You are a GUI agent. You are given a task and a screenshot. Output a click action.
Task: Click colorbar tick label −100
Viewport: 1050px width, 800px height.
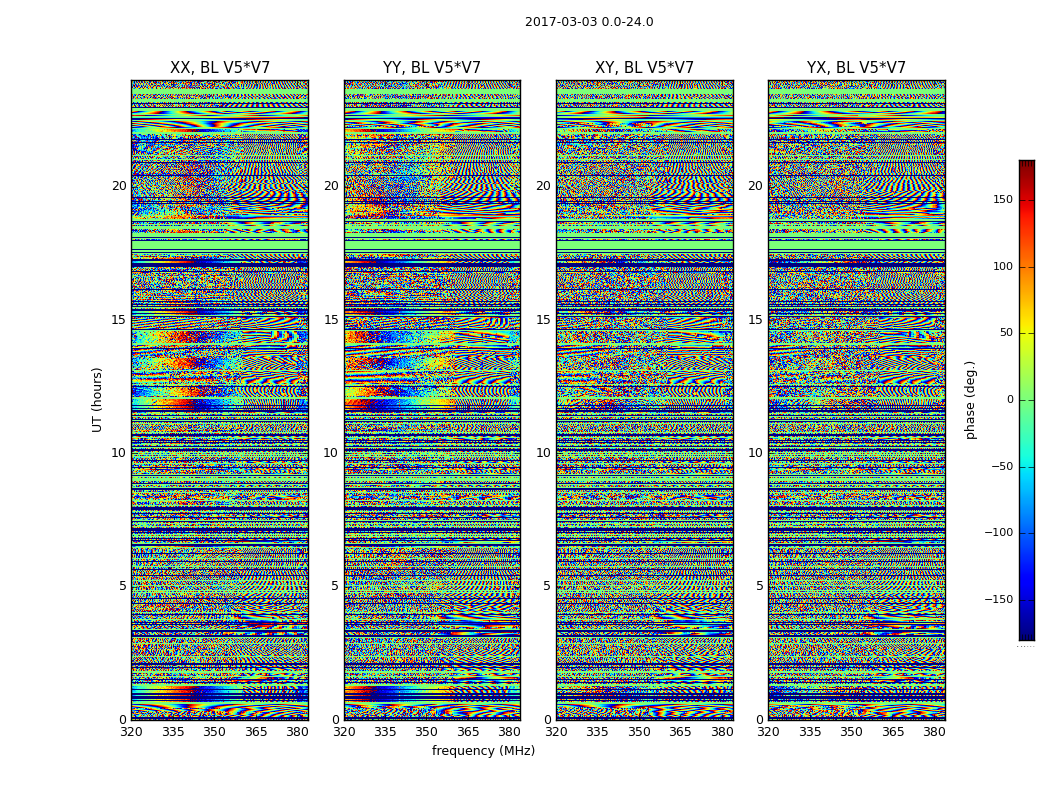pos(998,533)
